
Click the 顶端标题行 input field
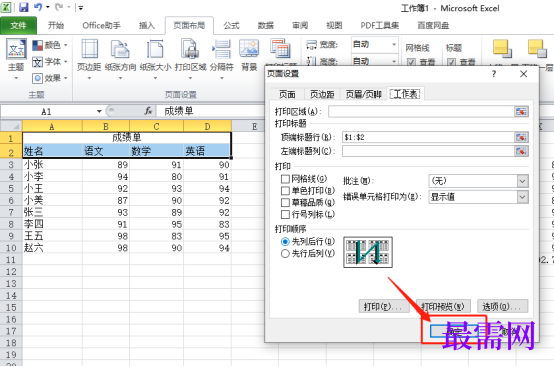(428, 137)
